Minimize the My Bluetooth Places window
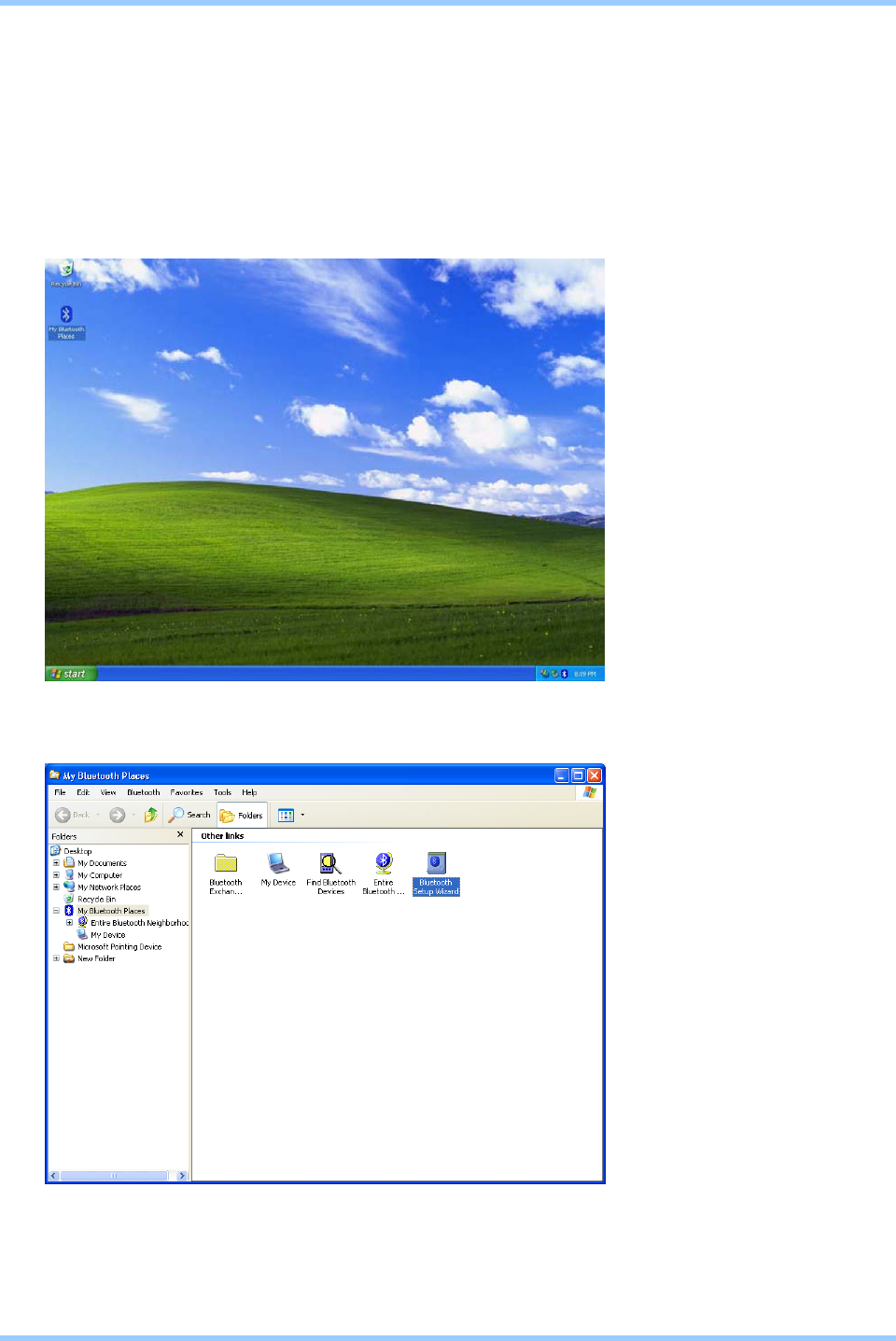 562,775
